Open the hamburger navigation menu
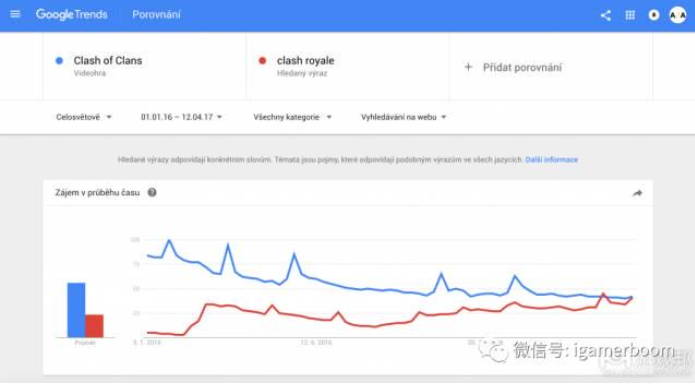This screenshot has height=385, width=695. tap(15, 14)
